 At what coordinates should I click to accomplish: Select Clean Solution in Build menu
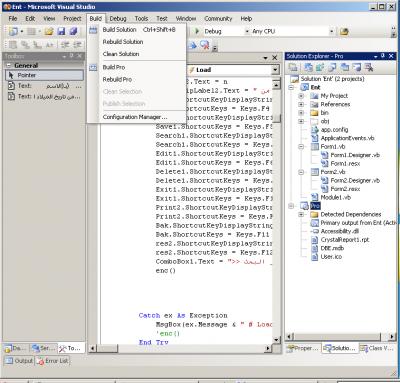tap(137, 54)
